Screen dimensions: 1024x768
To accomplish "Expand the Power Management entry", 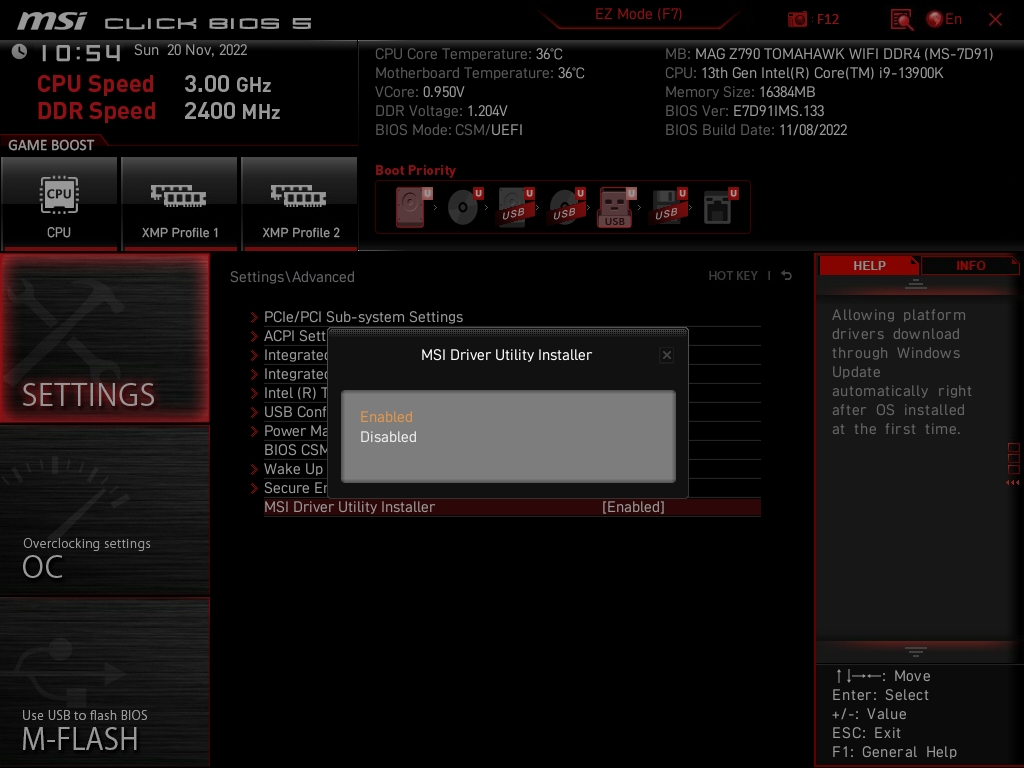I will 295,430.
